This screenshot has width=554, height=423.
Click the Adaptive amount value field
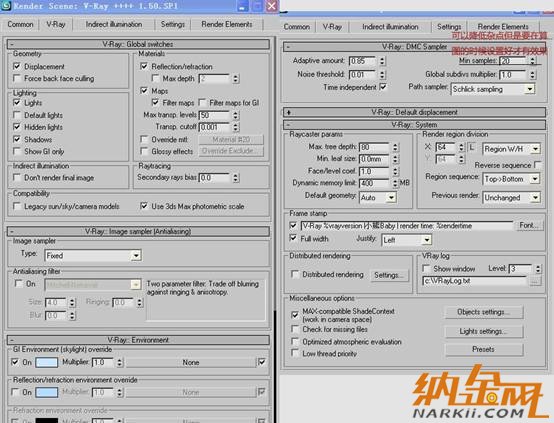tap(363, 61)
